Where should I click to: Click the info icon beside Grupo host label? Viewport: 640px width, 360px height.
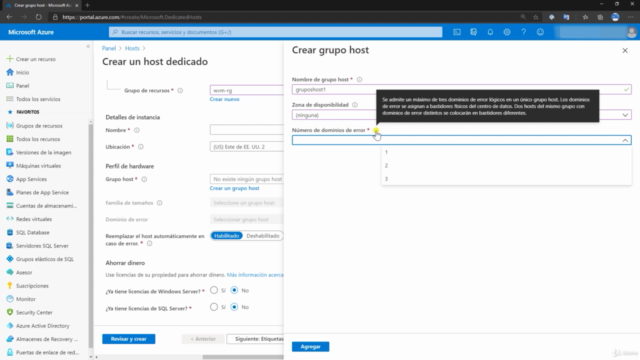point(144,179)
